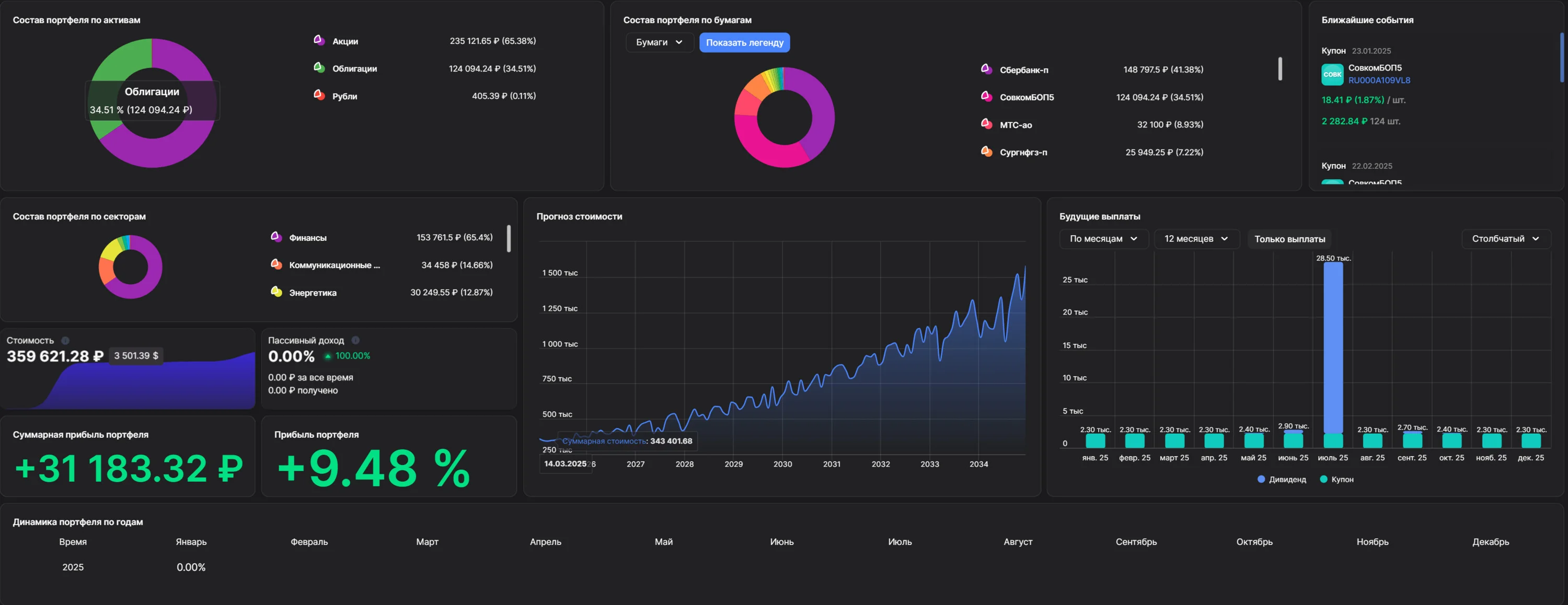Click the янв. 25 coupon bar
This screenshot has height=605, width=1568.
point(1095,440)
